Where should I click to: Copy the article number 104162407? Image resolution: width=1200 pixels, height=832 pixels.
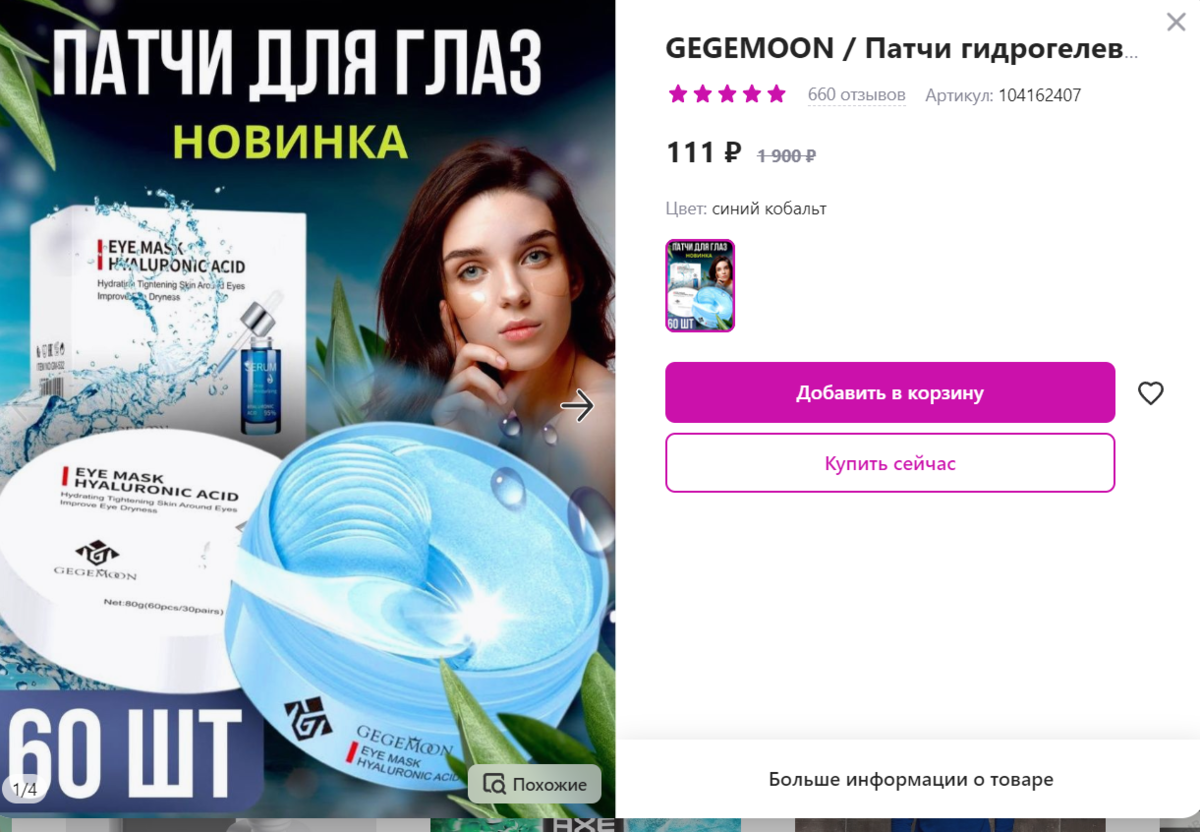pyautogui.click(x=1040, y=96)
